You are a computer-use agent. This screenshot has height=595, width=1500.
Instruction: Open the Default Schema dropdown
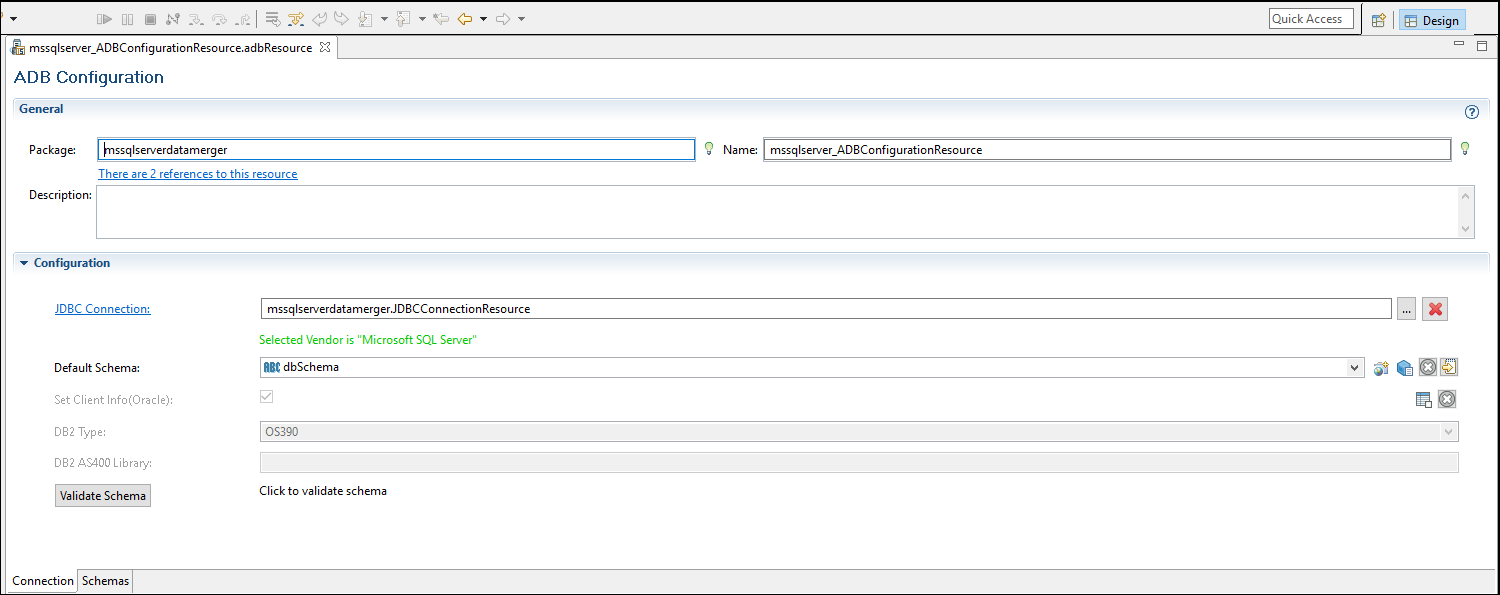click(1354, 367)
